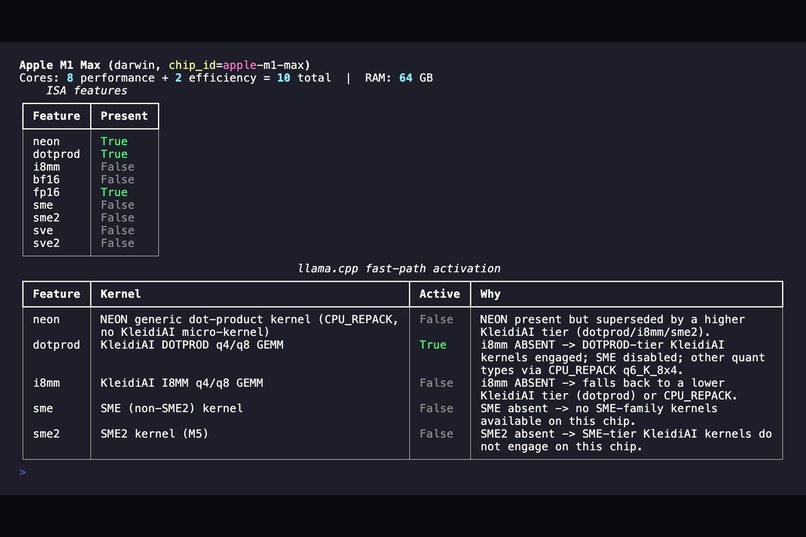Click 'KleidiAI DOTPROD q4/q8 GEMM' kernel
The width and height of the screenshot is (806, 537).
(x=192, y=345)
